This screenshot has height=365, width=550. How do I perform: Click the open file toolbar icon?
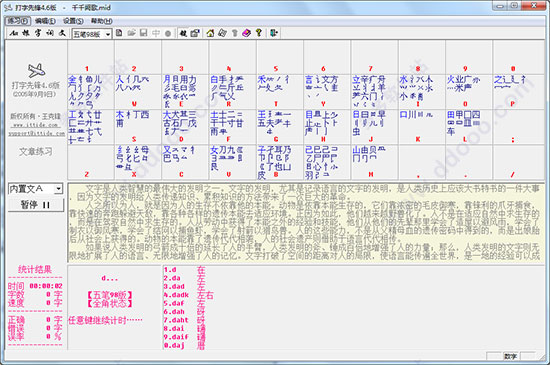click(x=132, y=33)
